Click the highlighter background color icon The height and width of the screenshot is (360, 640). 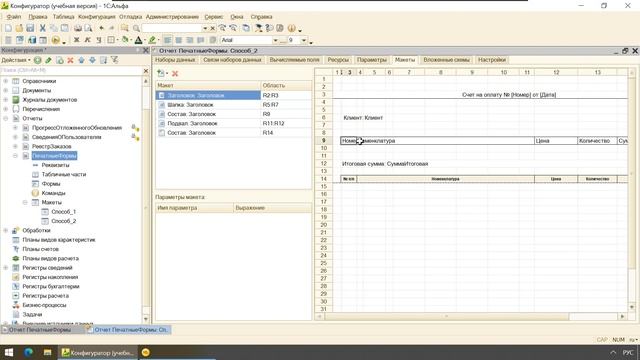(152, 40)
